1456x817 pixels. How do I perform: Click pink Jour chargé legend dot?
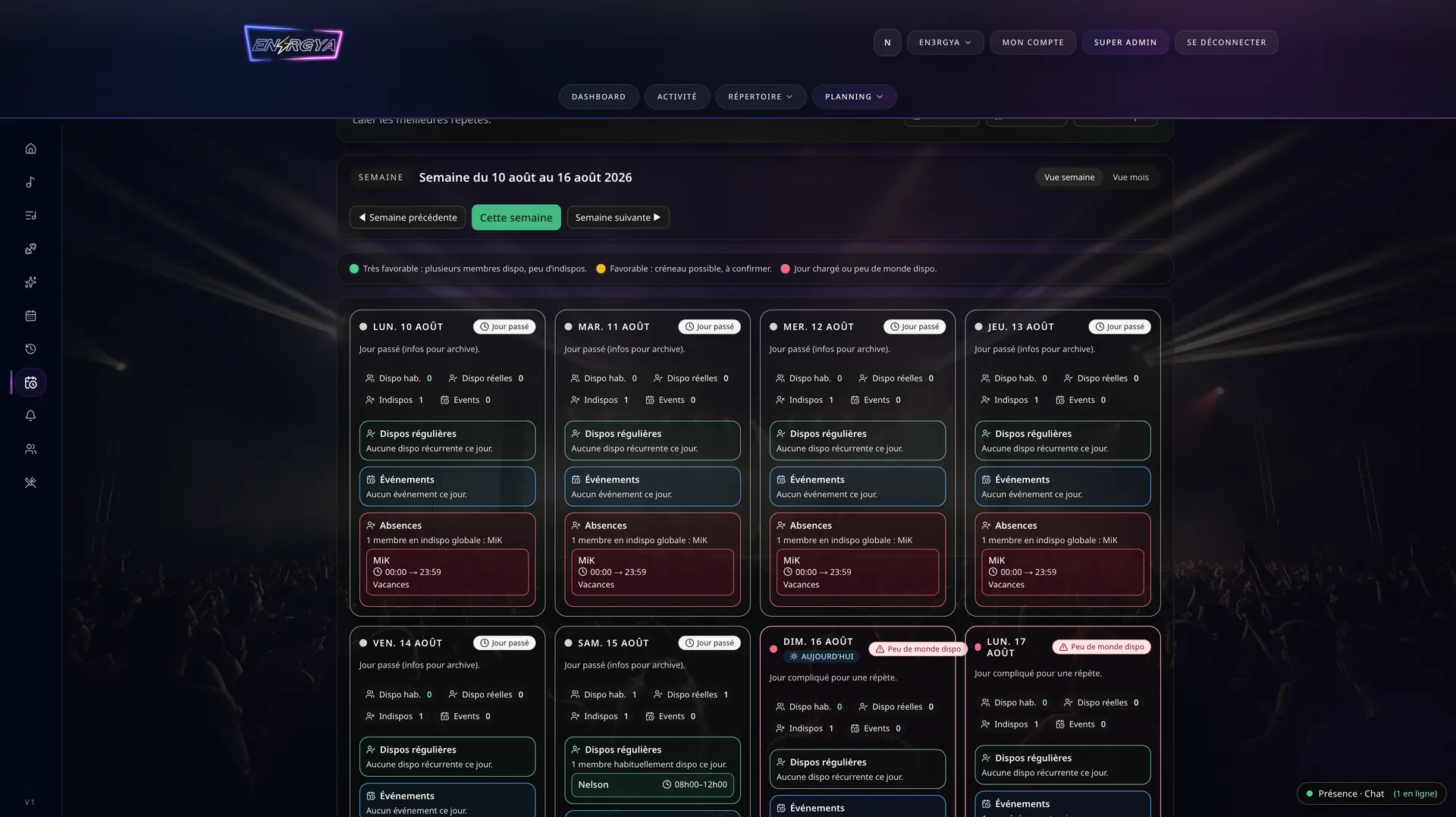(785, 269)
